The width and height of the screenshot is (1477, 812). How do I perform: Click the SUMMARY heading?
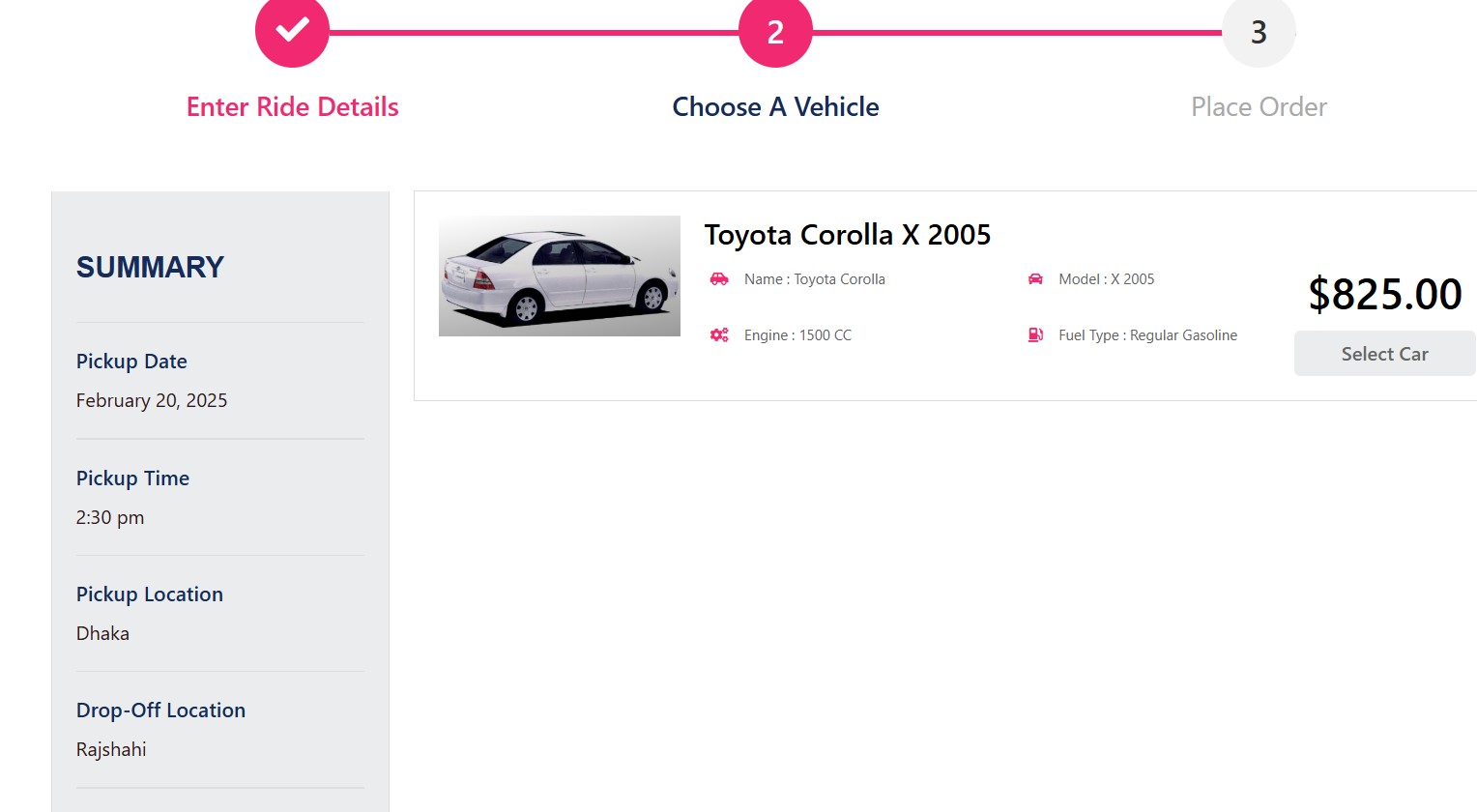(x=150, y=267)
